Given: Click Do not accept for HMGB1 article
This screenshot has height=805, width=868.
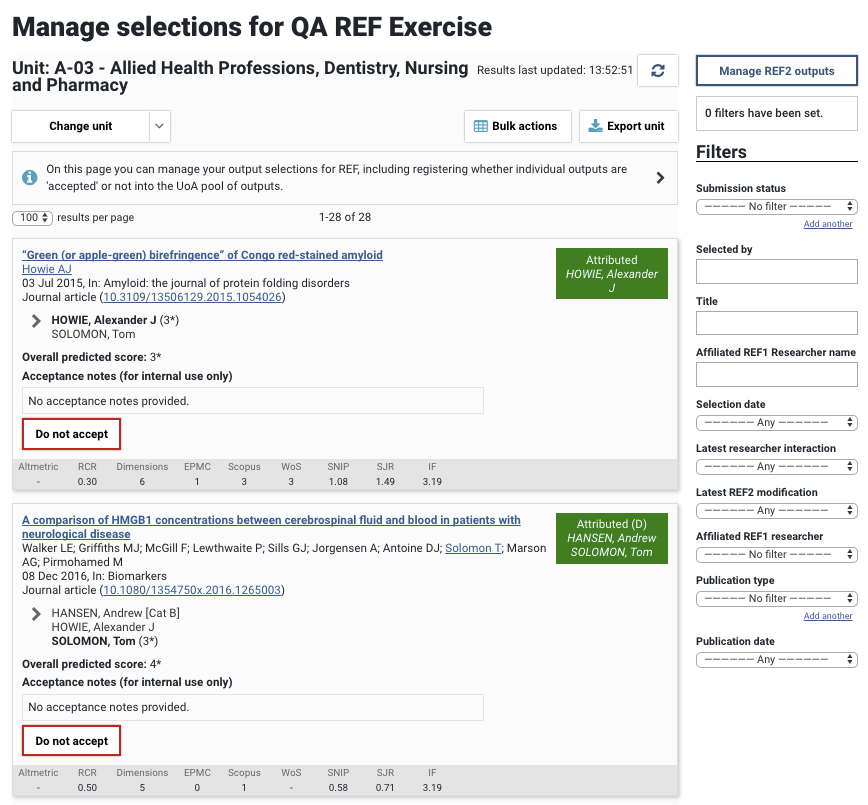Looking at the screenshot, I should tap(72, 741).
